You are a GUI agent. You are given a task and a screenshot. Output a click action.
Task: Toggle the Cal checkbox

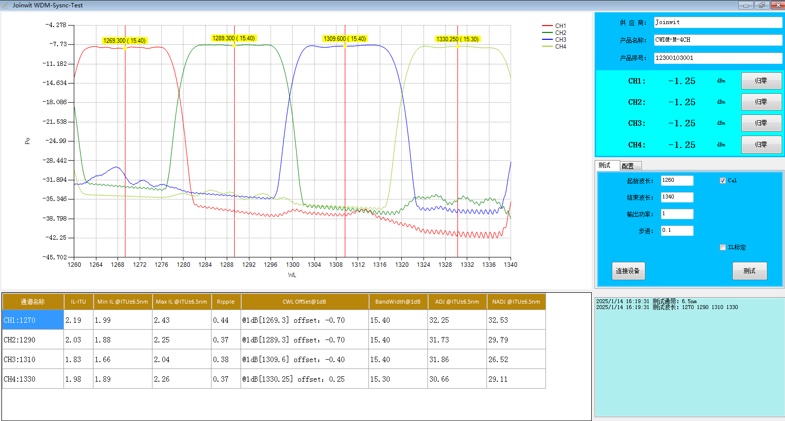723,181
